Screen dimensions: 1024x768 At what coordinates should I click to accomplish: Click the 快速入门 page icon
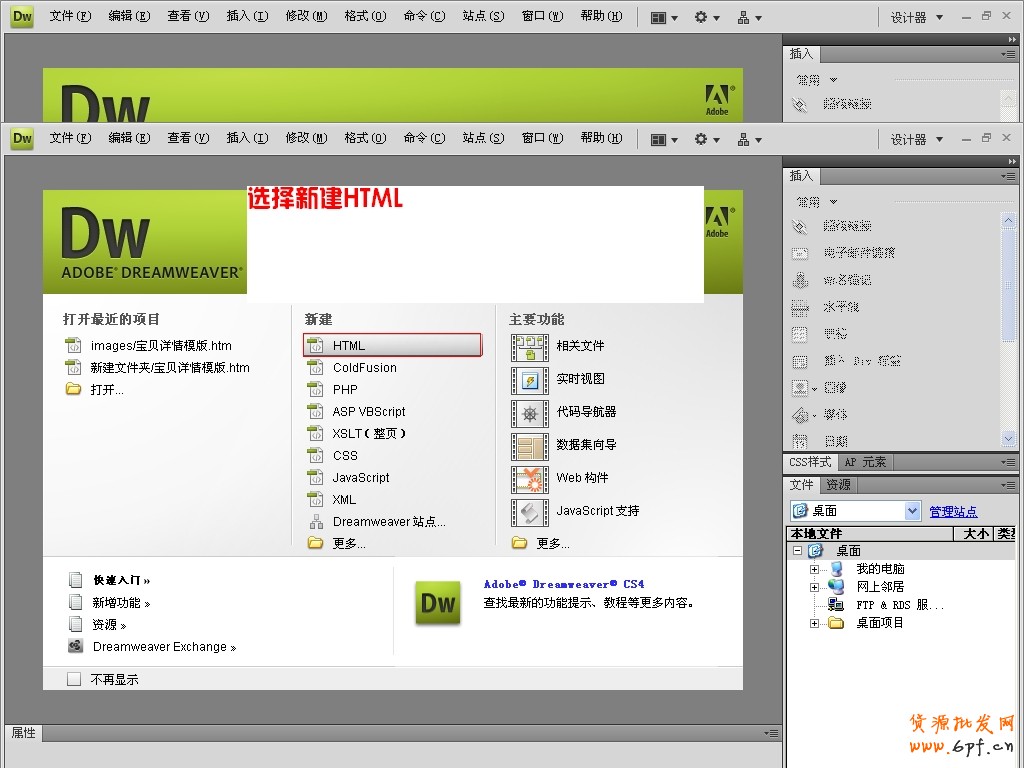click(x=76, y=580)
